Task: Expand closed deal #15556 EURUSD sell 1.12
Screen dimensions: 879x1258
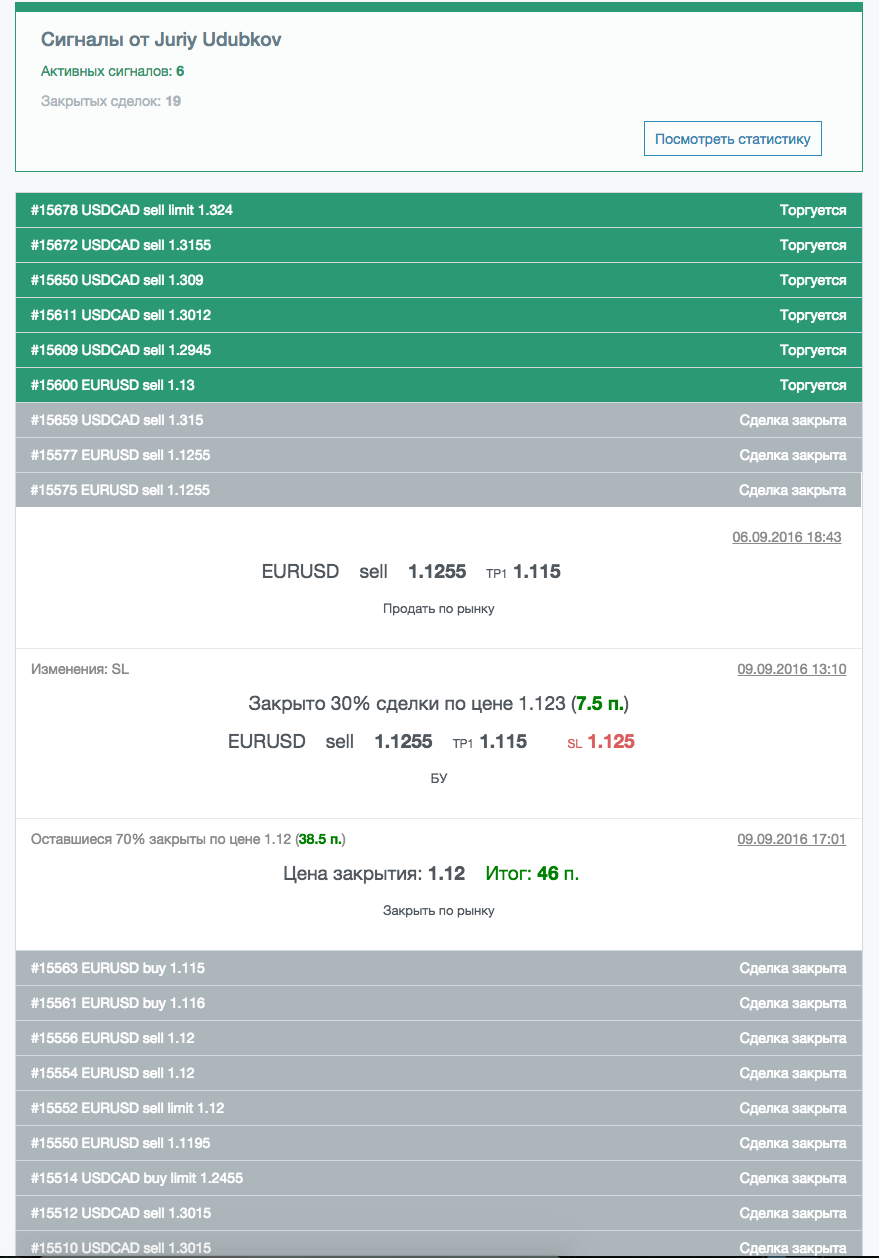Action: pos(438,1038)
